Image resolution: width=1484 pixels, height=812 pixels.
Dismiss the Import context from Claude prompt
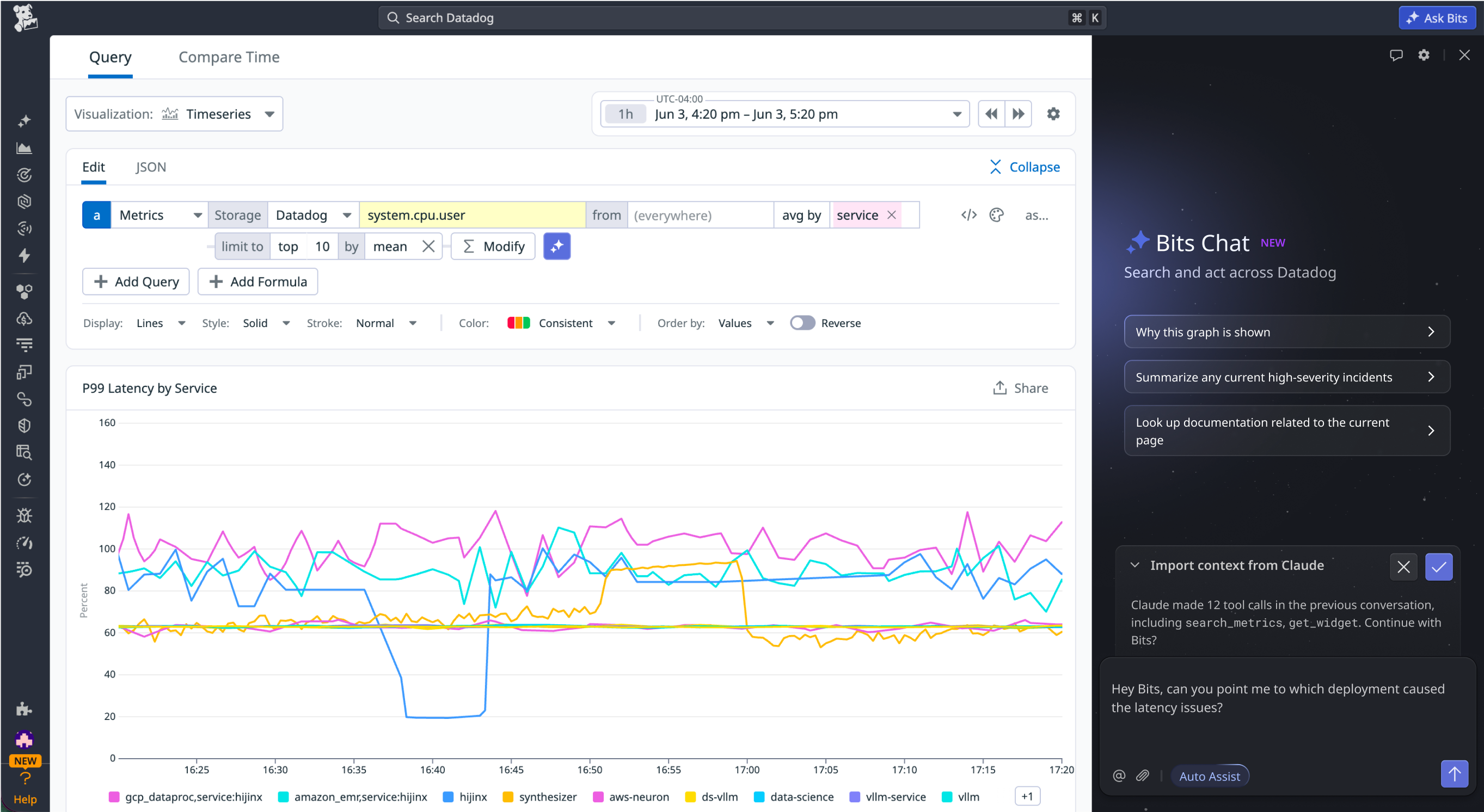(x=1403, y=567)
